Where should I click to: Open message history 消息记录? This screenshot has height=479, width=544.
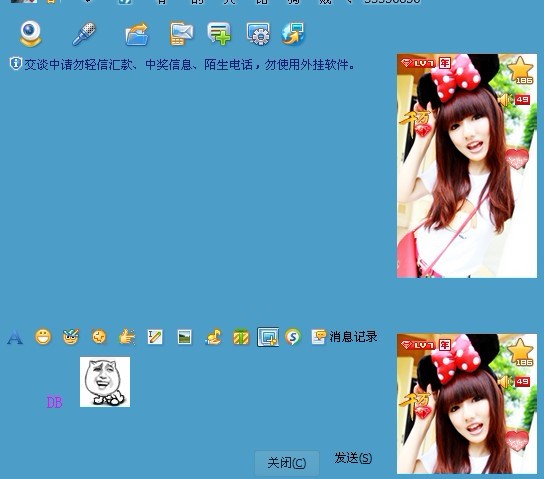344,337
